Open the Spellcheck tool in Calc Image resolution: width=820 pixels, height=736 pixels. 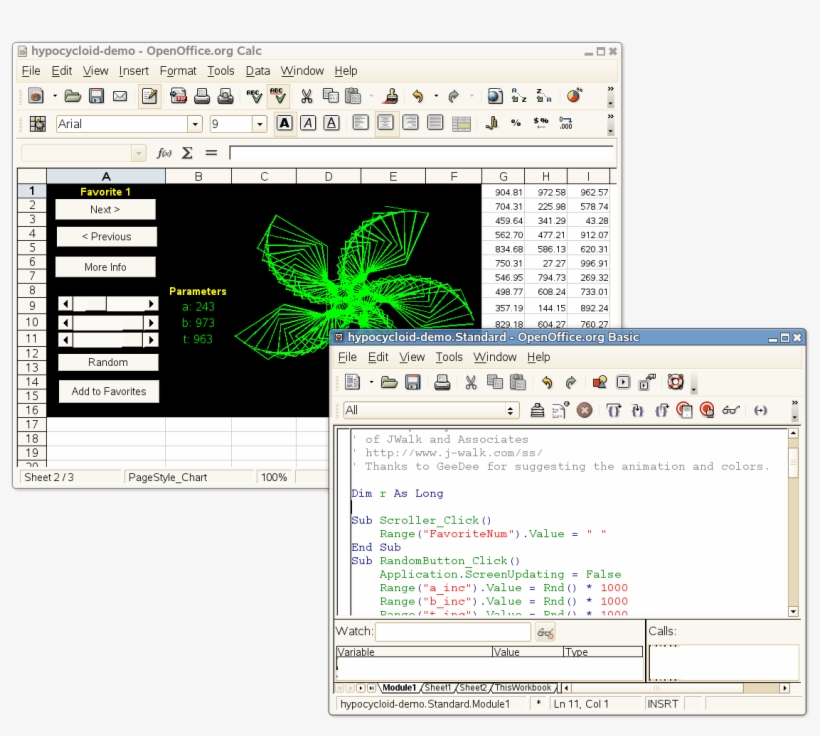(254, 95)
